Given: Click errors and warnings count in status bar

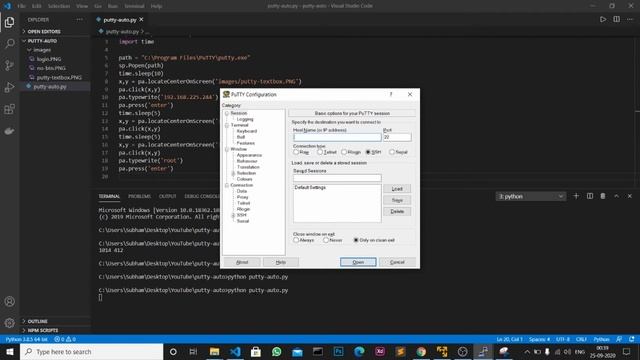Looking at the screenshot, I should pyautogui.click(x=65, y=339).
